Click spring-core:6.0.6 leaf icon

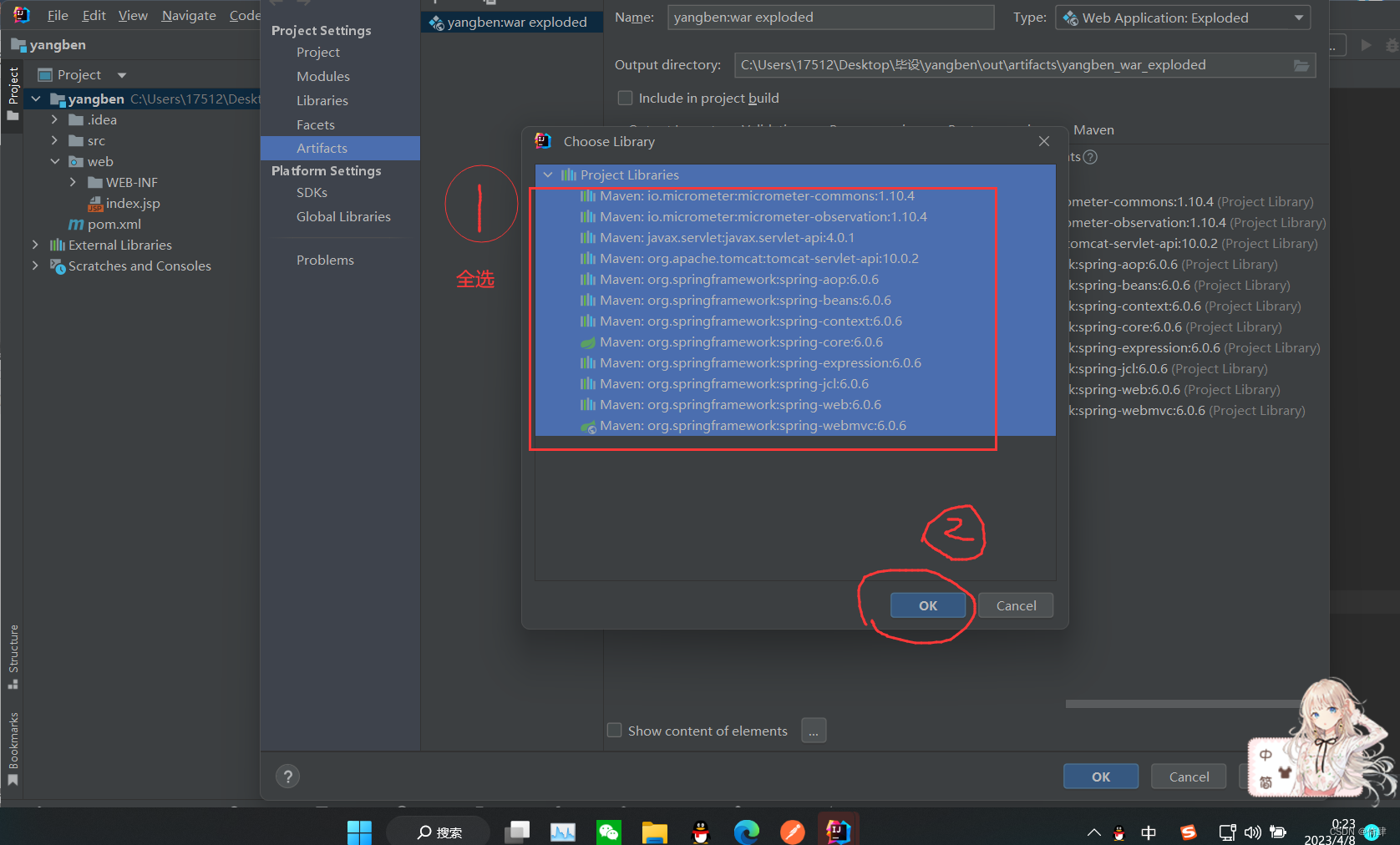588,342
